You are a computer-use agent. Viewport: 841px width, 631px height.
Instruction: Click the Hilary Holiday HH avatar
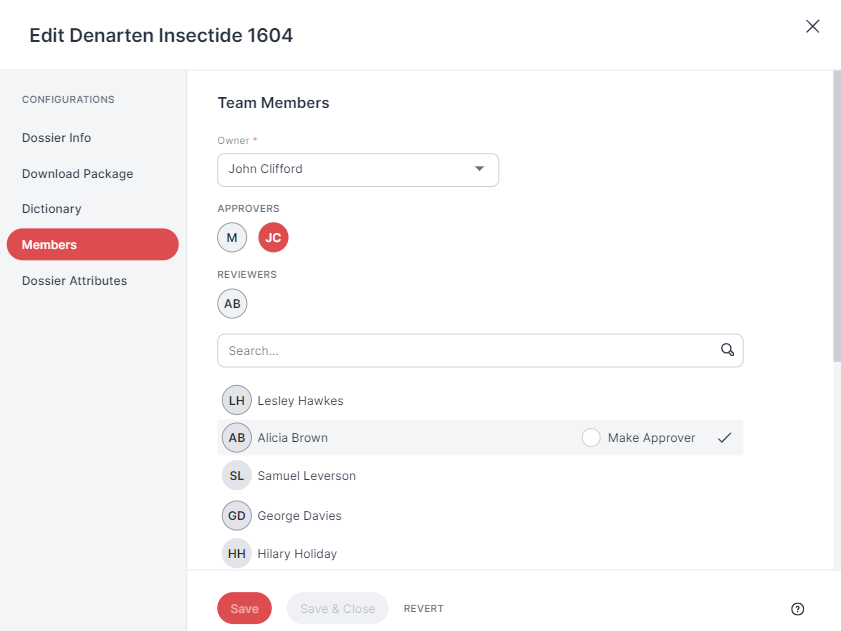coord(237,553)
